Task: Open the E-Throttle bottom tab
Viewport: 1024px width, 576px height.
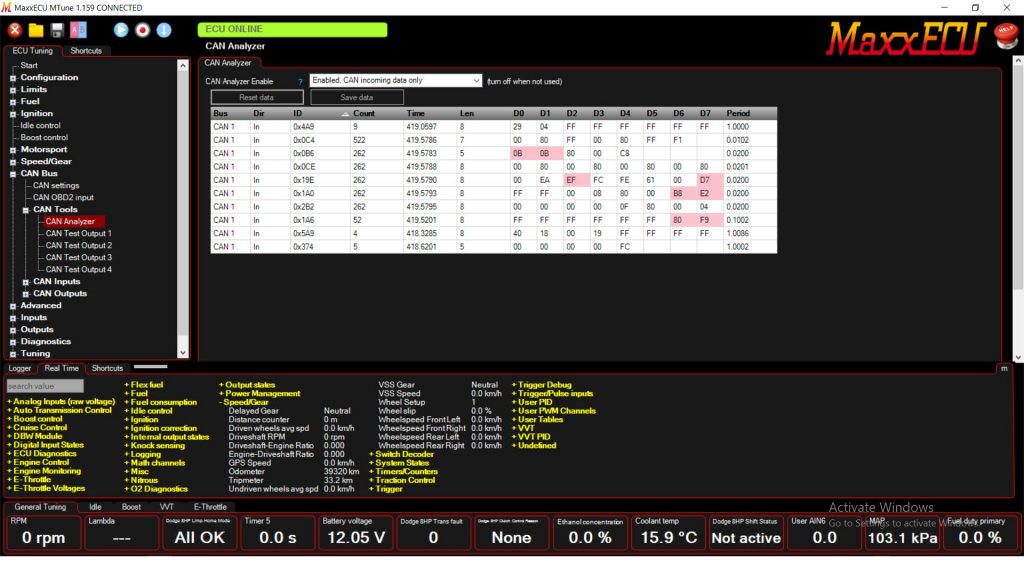Action: [210, 507]
